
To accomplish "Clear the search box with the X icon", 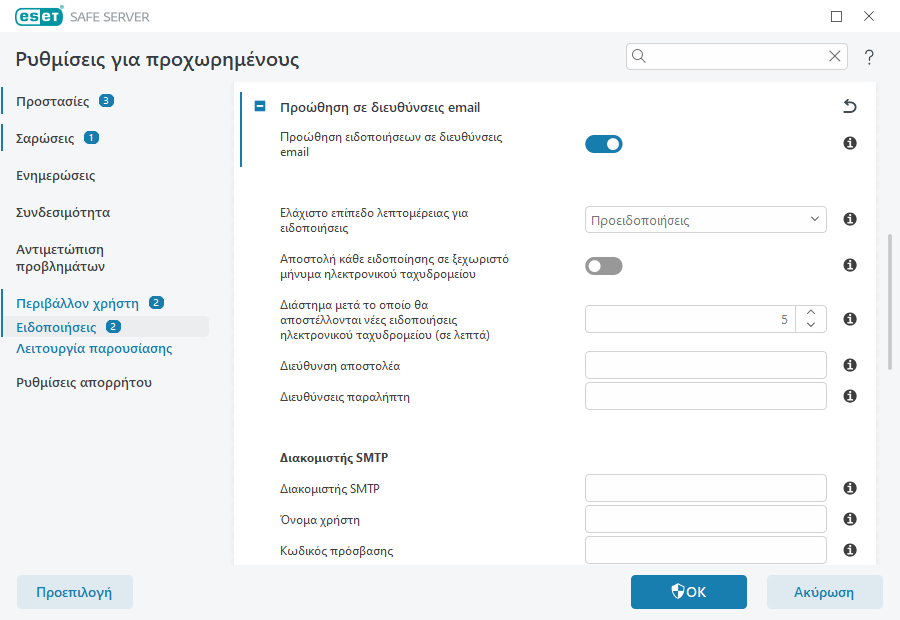I will [835, 56].
